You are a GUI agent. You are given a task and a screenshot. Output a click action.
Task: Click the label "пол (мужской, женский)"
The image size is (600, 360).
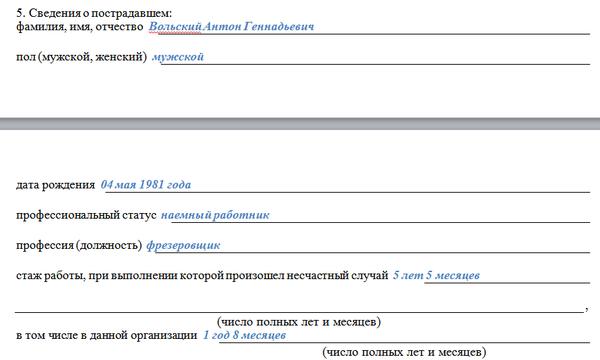pos(81,57)
